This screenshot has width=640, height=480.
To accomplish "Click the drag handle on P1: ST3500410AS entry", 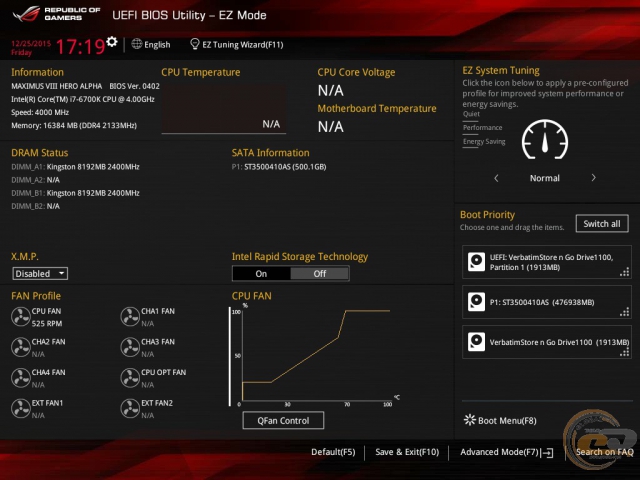I will 624,312.
